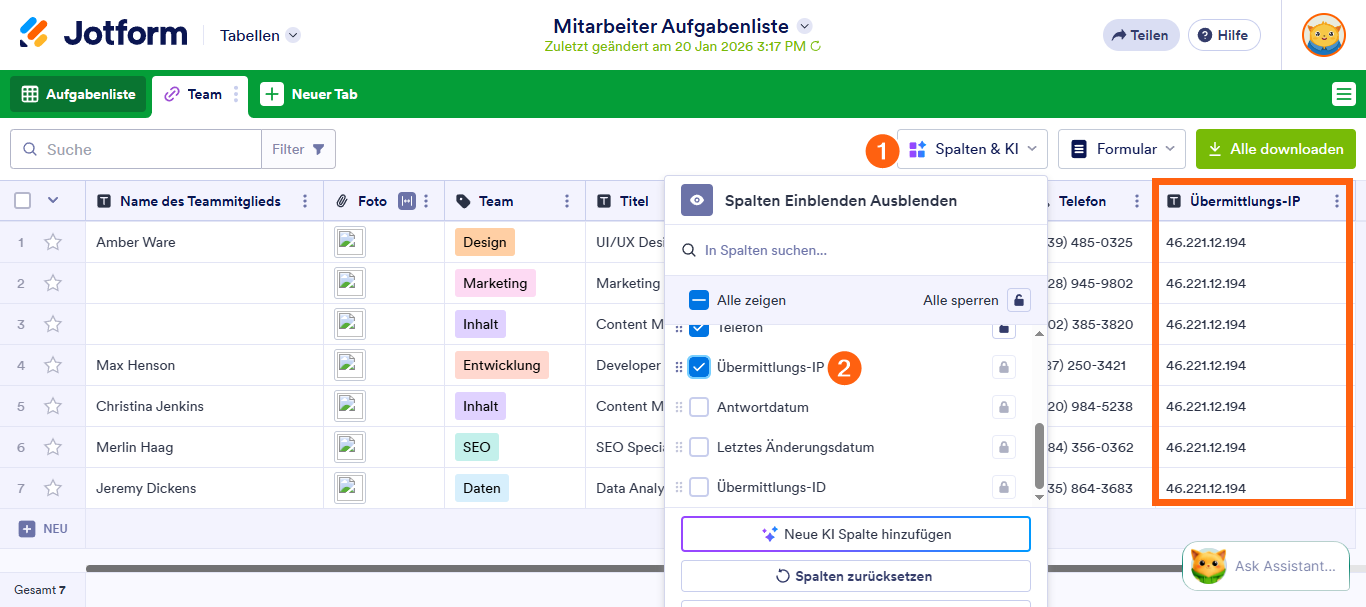
Task: Open the hamburger menu in green bar
Action: (x=1343, y=94)
